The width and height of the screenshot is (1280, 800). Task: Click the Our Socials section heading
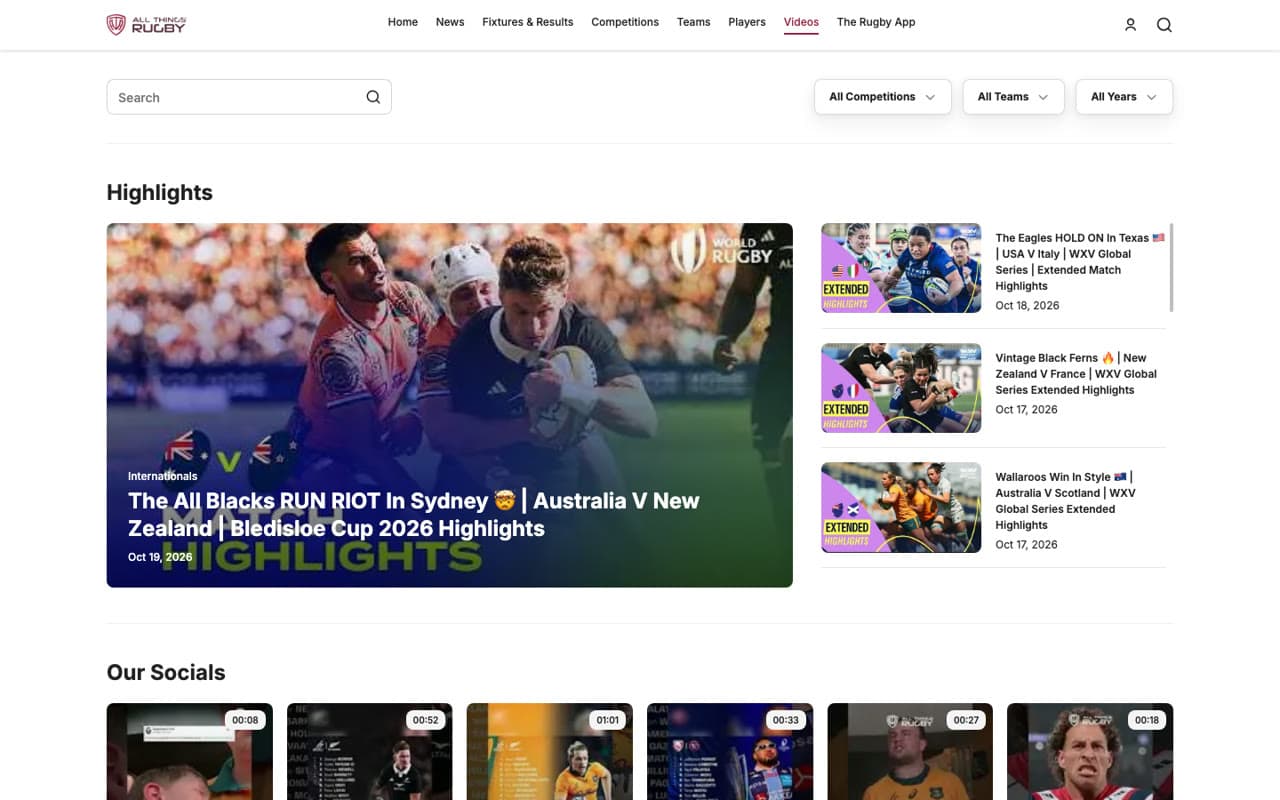166,672
